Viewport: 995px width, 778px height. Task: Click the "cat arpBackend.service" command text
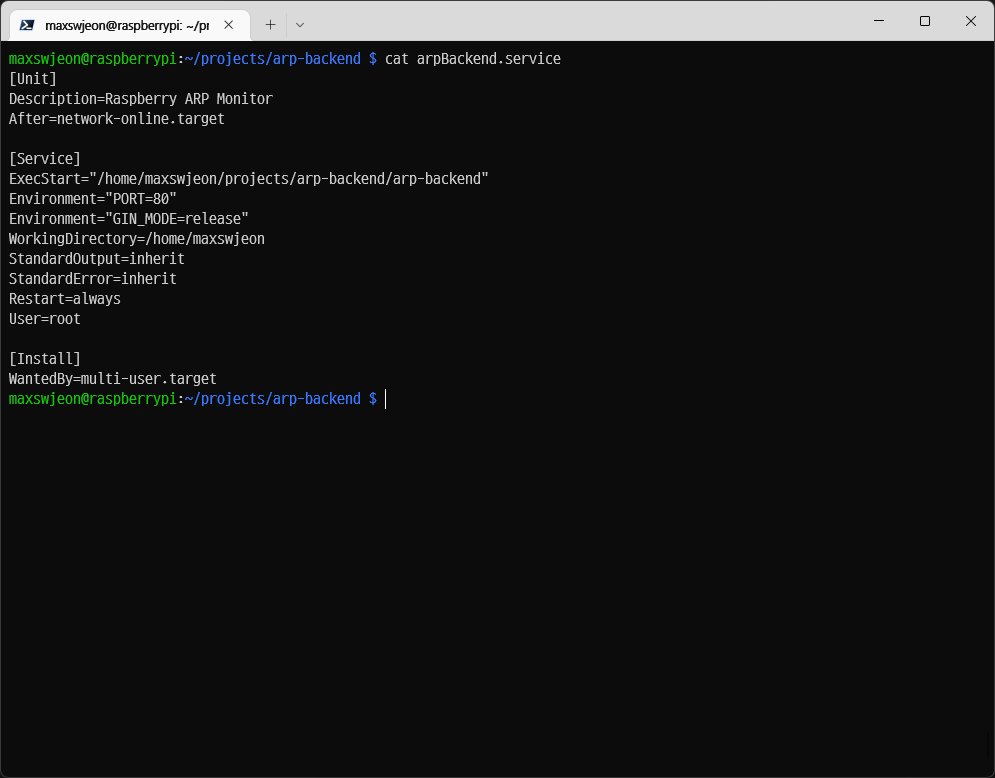point(472,59)
